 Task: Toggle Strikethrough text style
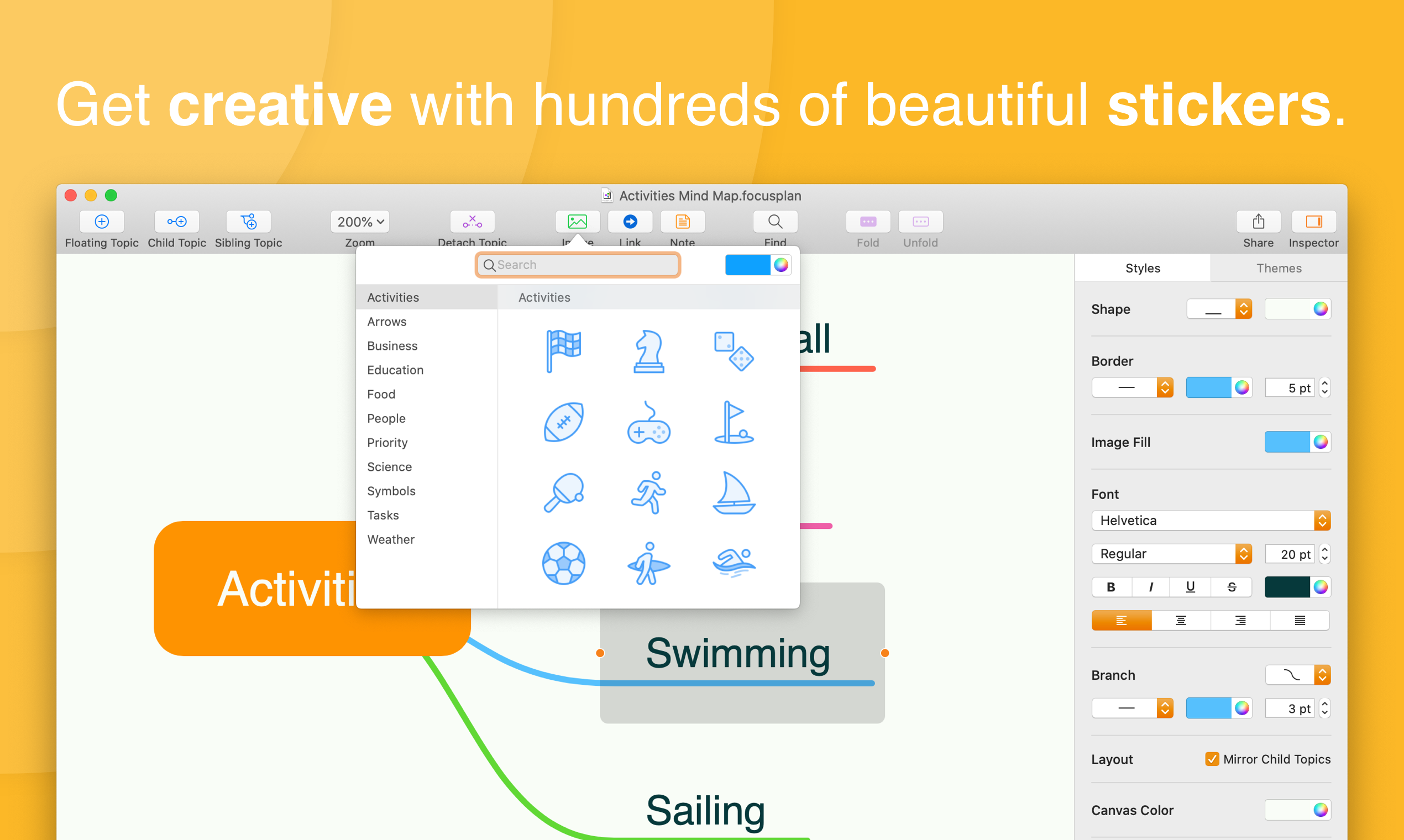tap(1232, 587)
